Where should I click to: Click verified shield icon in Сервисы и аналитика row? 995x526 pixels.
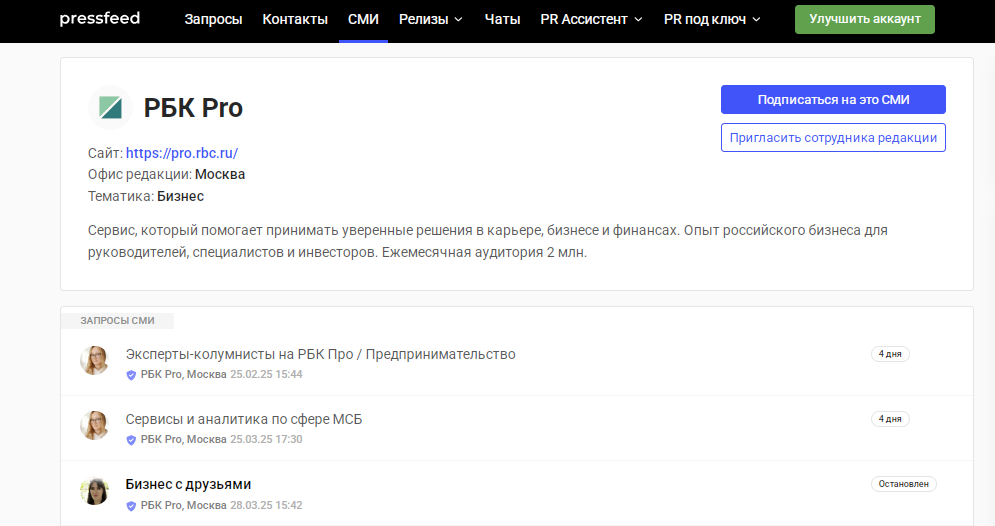click(x=131, y=440)
